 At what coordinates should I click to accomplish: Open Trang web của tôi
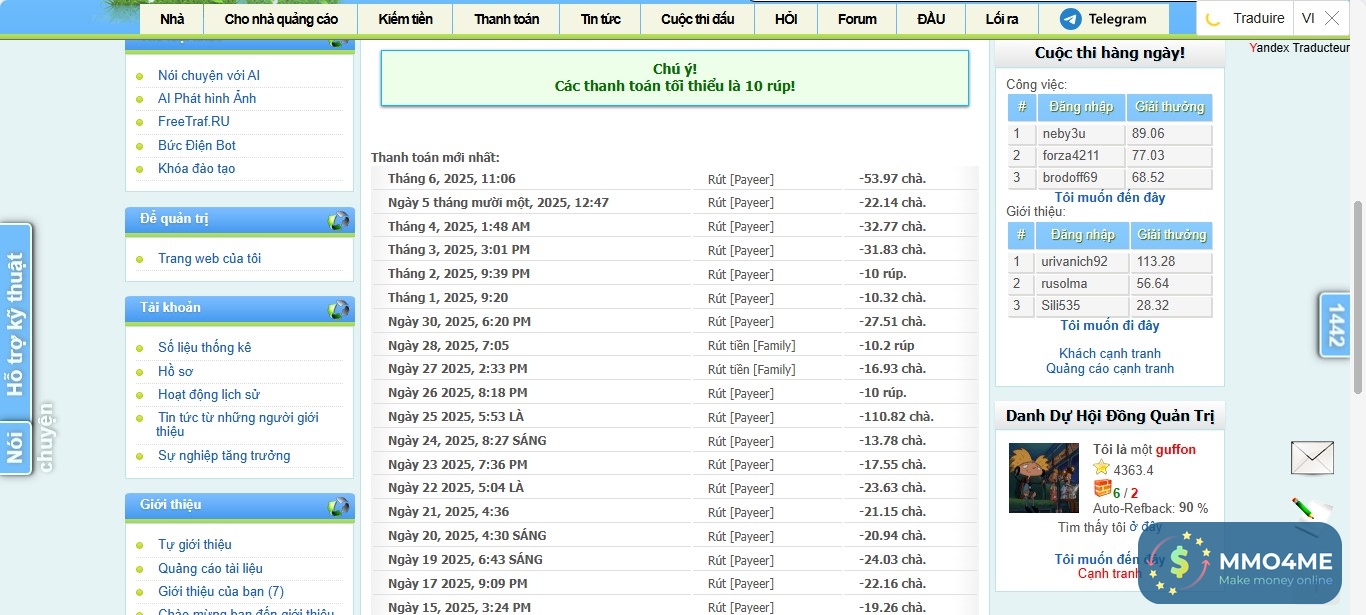click(x=211, y=258)
